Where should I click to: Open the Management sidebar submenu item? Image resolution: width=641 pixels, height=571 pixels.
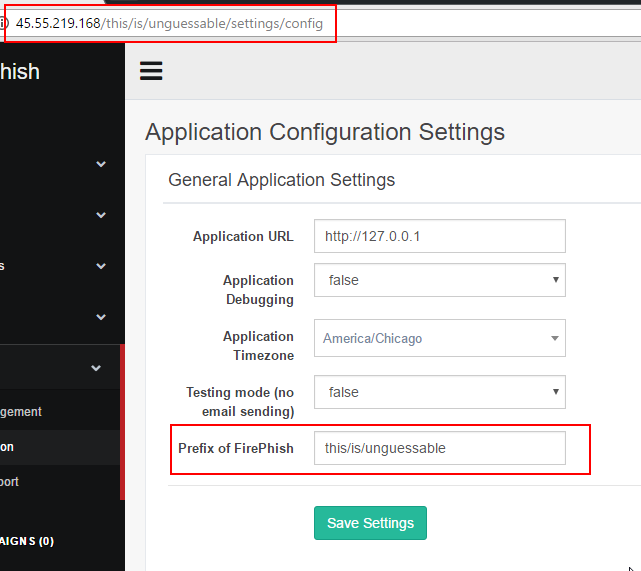[21, 411]
